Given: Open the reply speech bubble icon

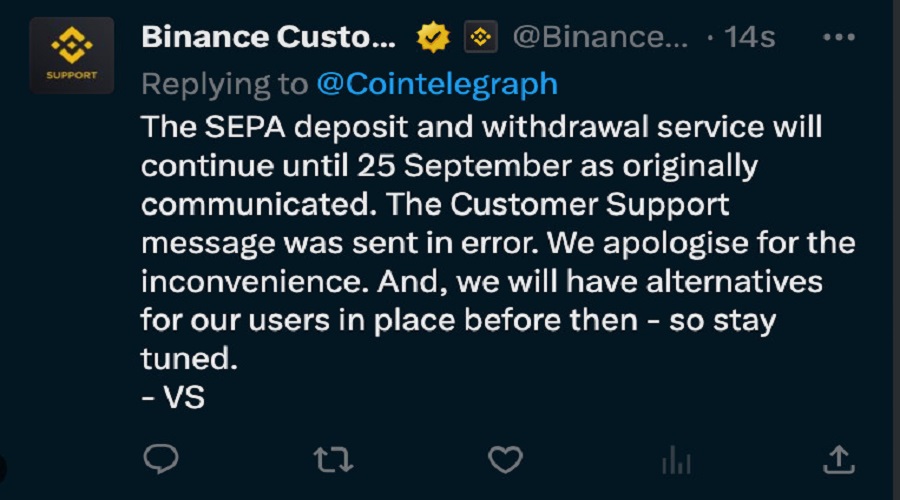Looking at the screenshot, I should [x=161, y=459].
